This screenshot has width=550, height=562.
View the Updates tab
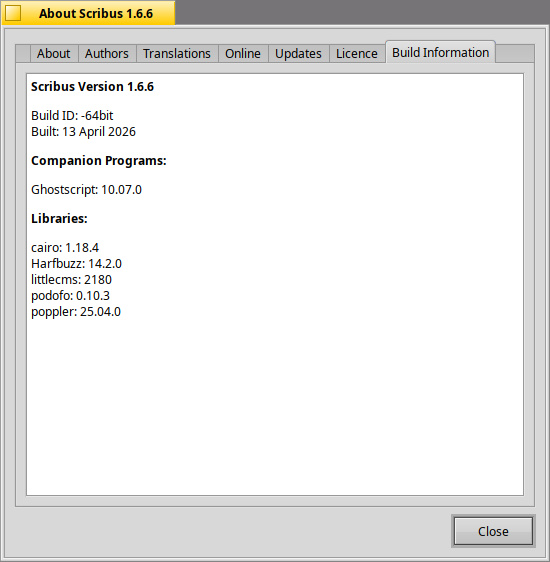coord(298,54)
